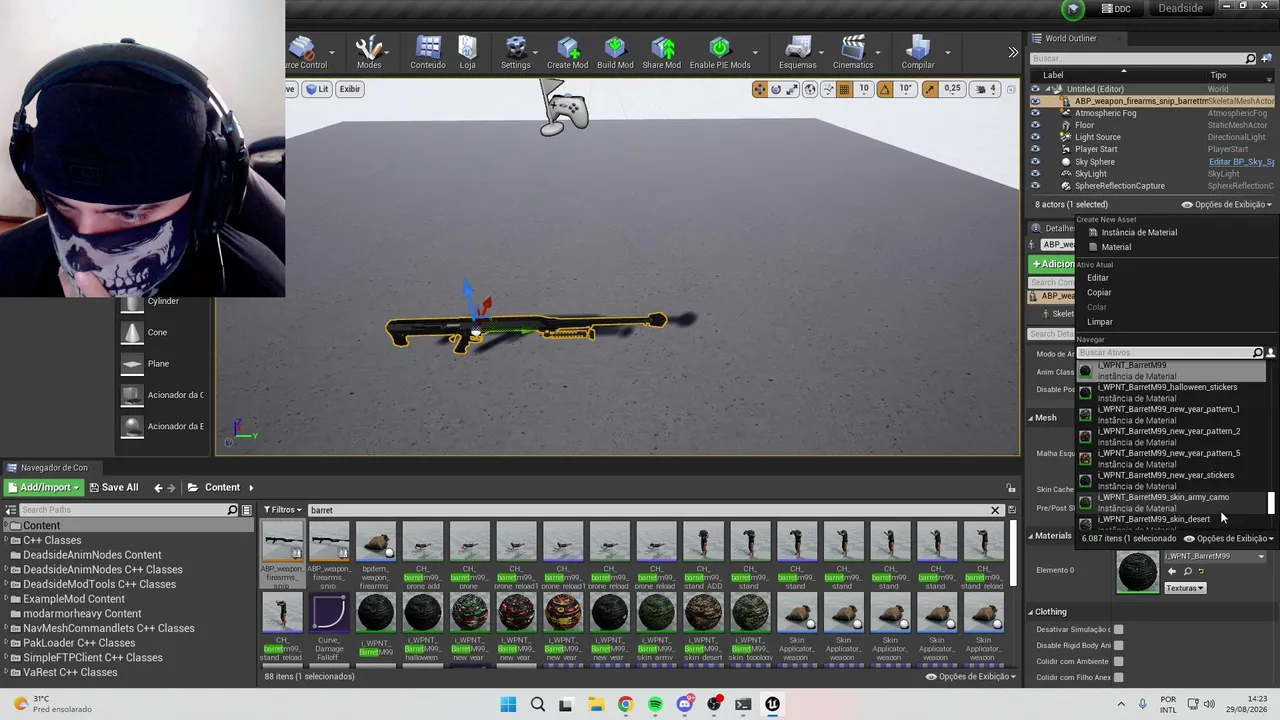Open the Modes toolbar button
This screenshot has width=1280, height=720.
tap(369, 53)
